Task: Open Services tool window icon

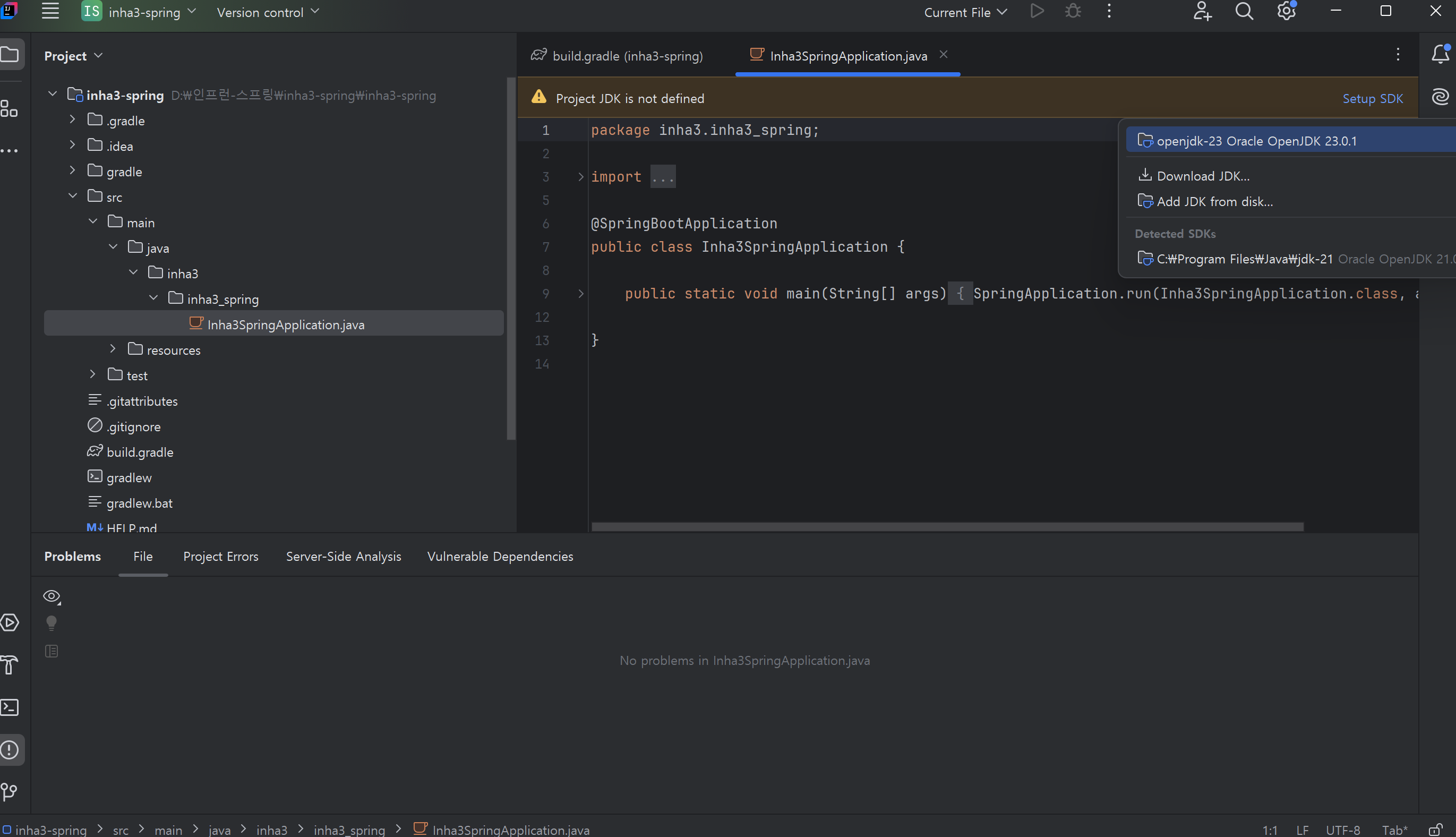Action: coord(10,622)
